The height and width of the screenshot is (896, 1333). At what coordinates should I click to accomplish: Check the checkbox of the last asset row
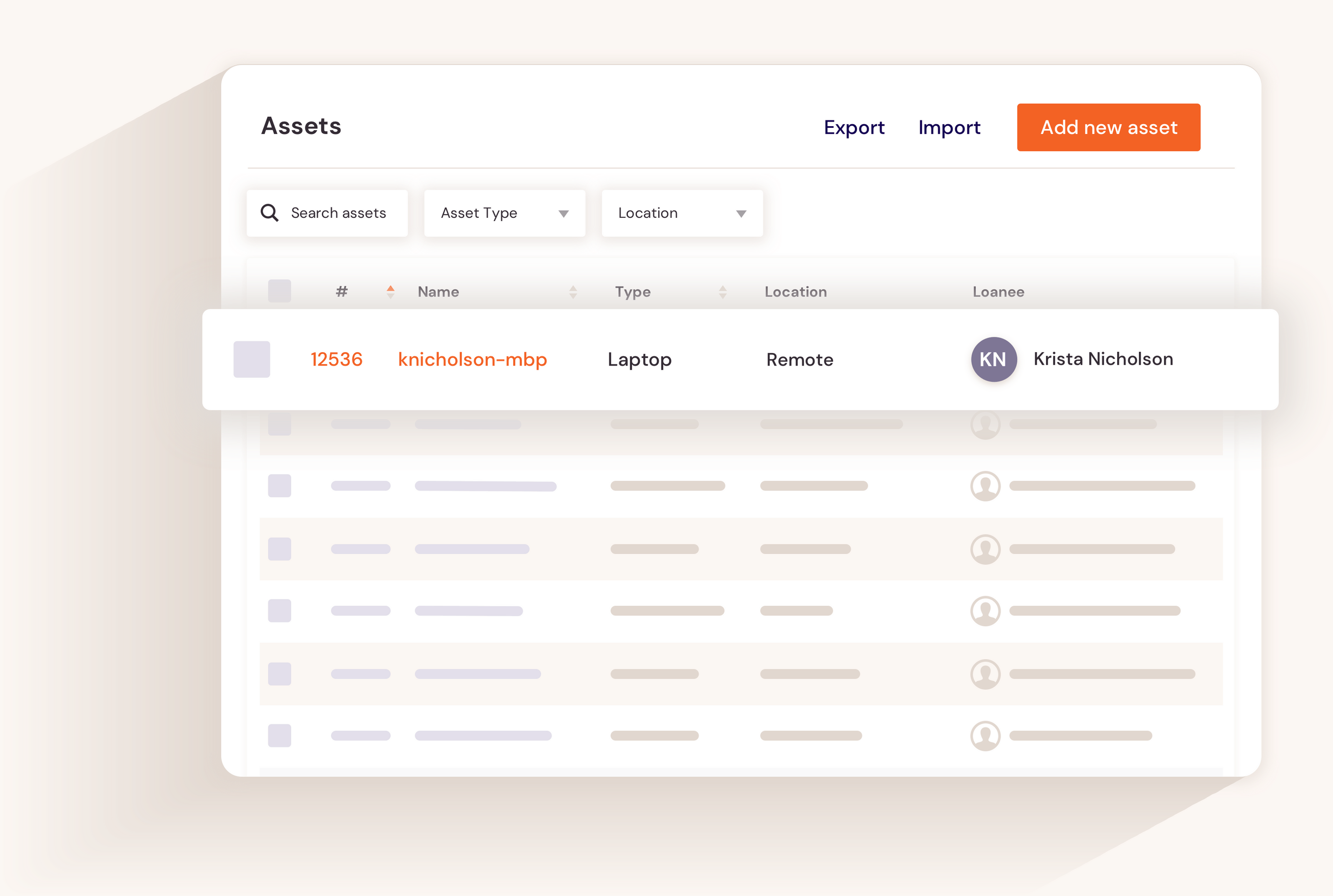(x=280, y=736)
